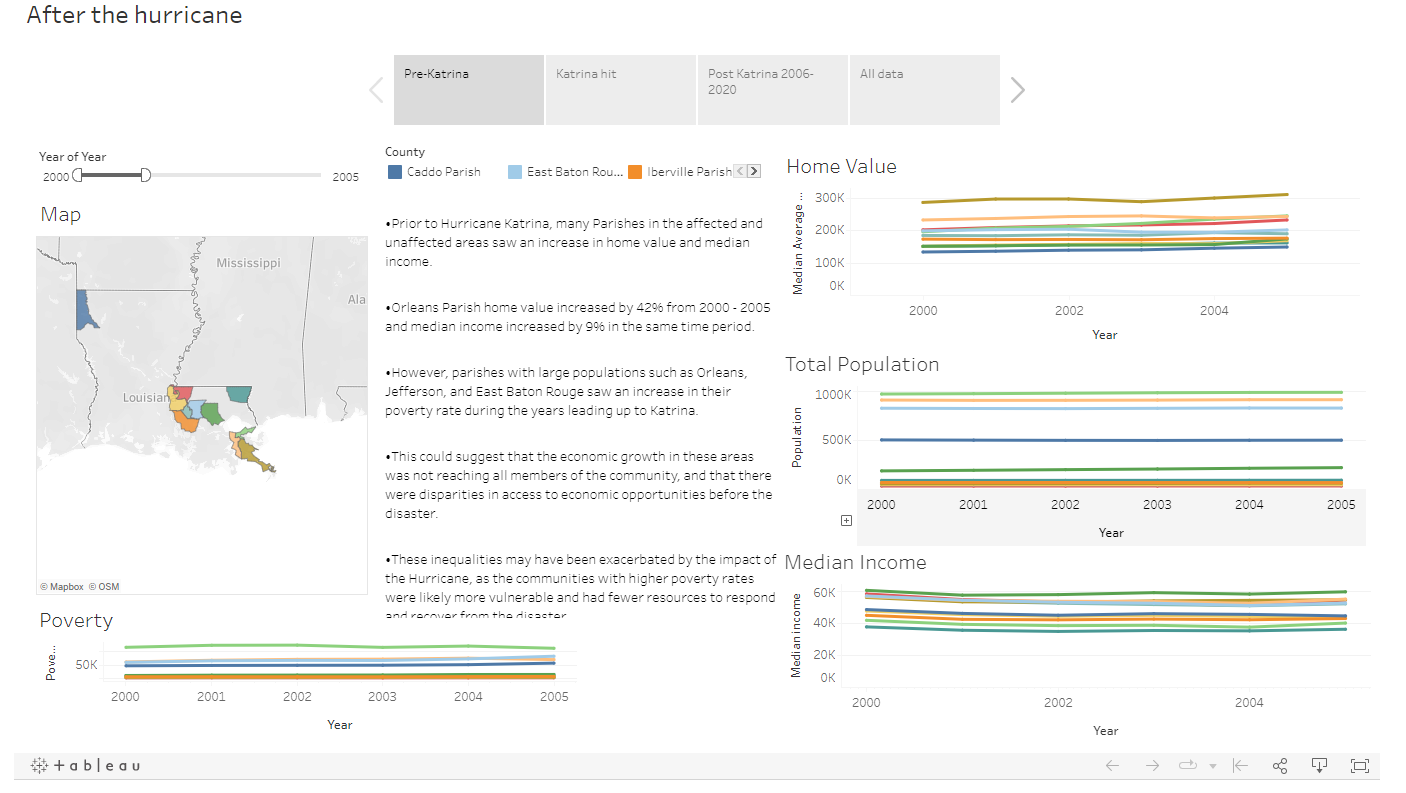1406x793 pixels.
Task: Click the green parish region on map
Action: (x=212, y=412)
